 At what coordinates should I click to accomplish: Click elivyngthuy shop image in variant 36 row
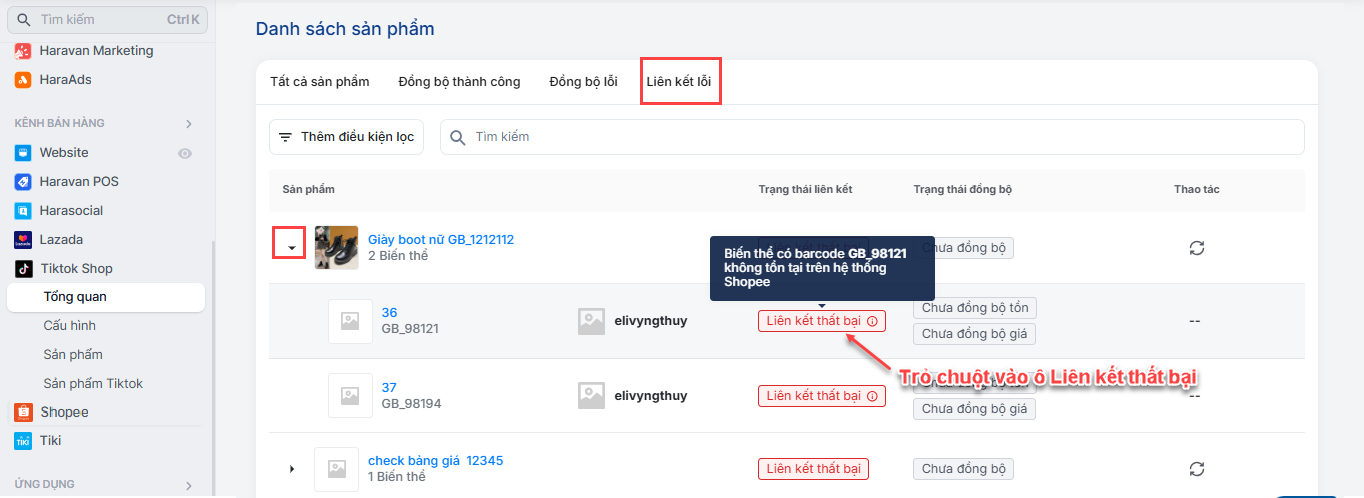[591, 321]
